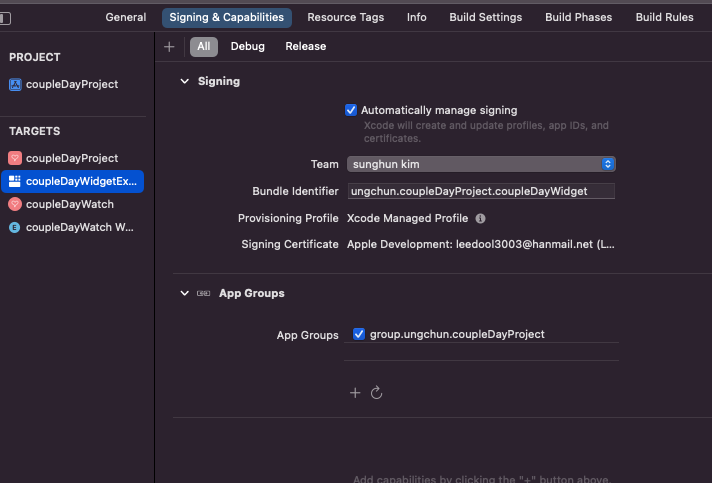Switch to Build Phases tab

click(578, 17)
